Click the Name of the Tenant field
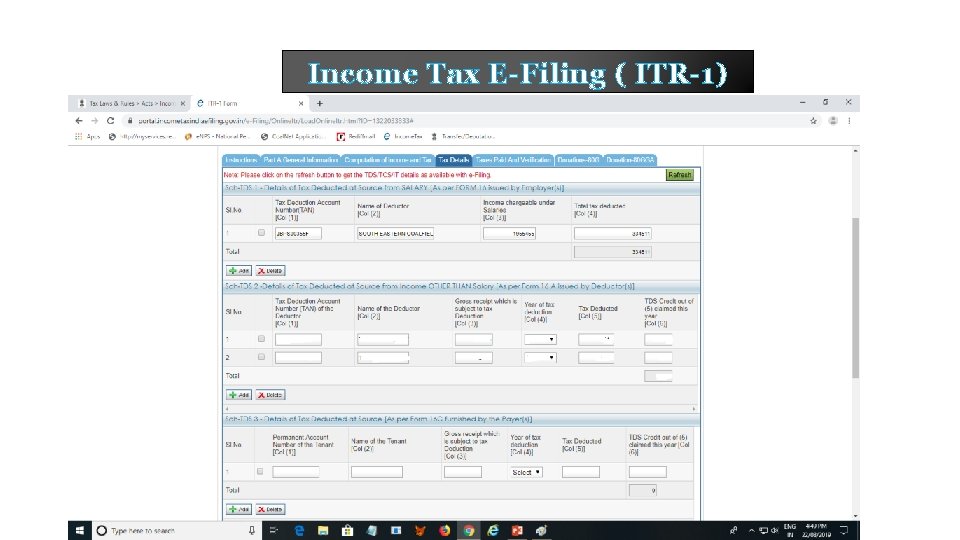 [377, 472]
